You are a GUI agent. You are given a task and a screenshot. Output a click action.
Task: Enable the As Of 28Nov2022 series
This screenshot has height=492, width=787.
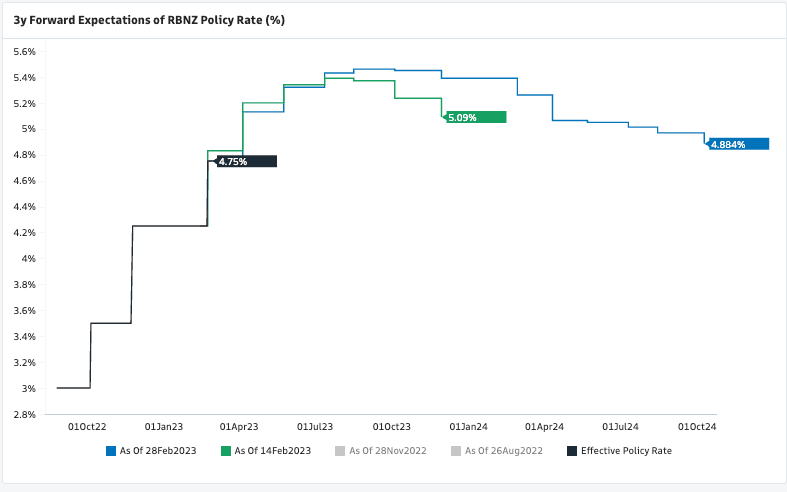[387, 451]
